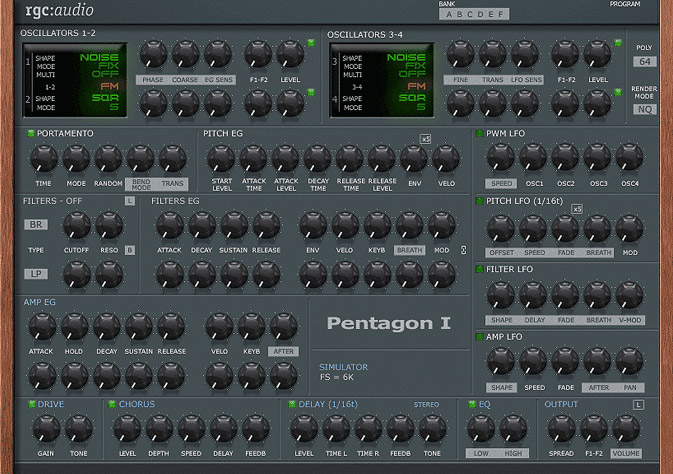Select bank F in the bank selector
Image resolution: width=673 pixels, height=474 pixels.
click(x=502, y=14)
